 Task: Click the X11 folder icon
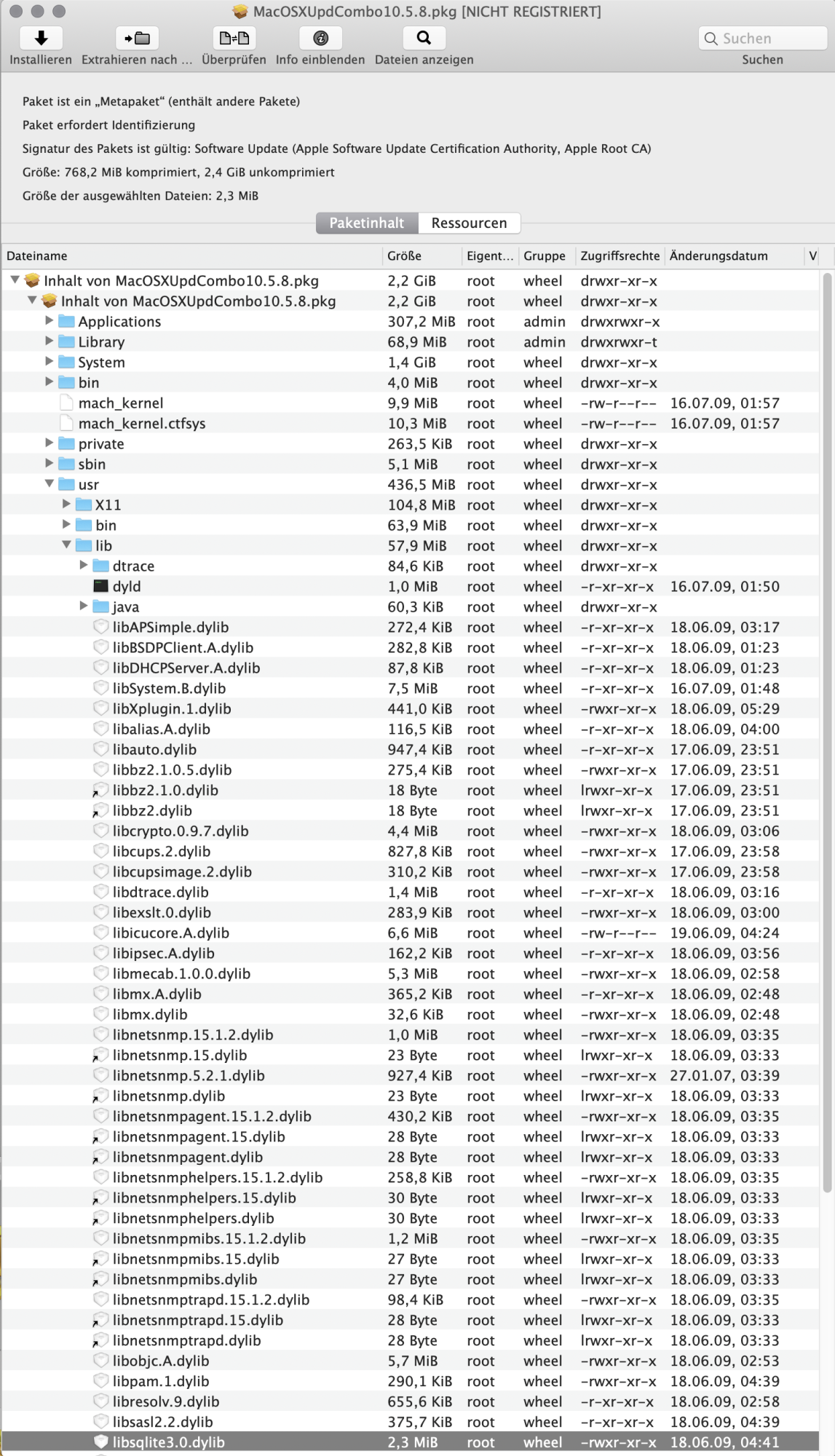[84, 505]
